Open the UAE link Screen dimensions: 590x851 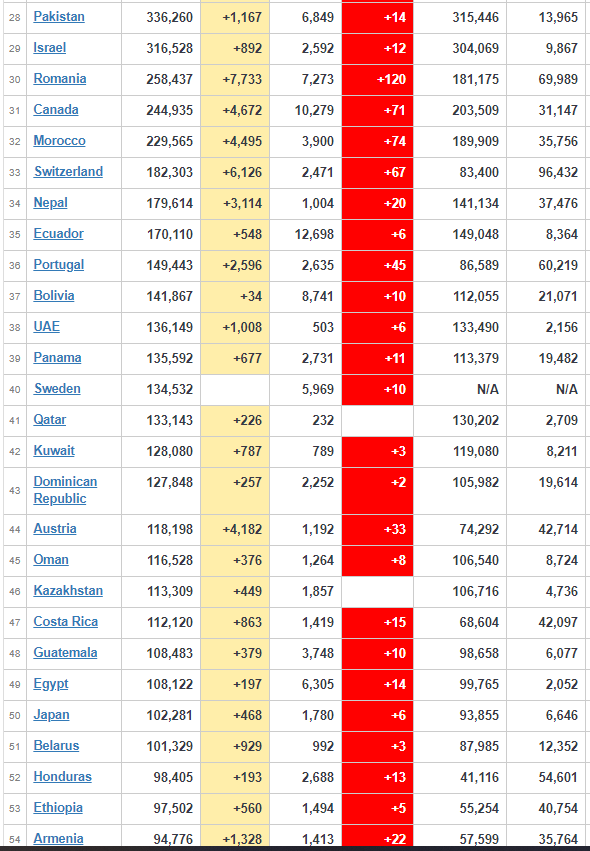47,327
